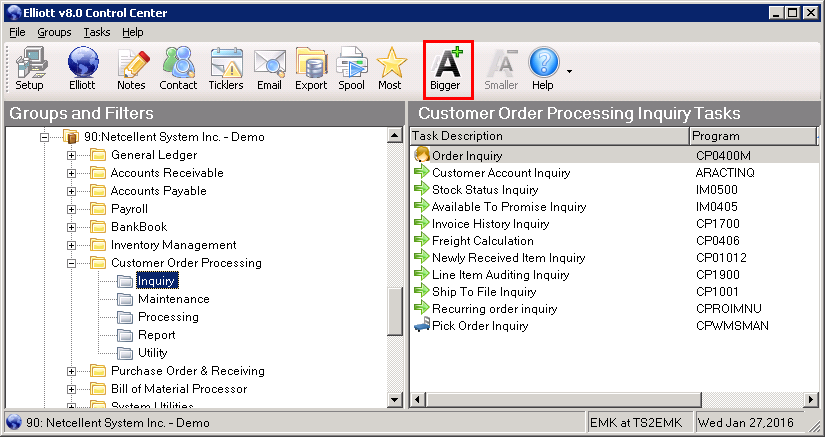
Task: Click the Pick Order Inquiry cart icon
Action: coord(421,326)
